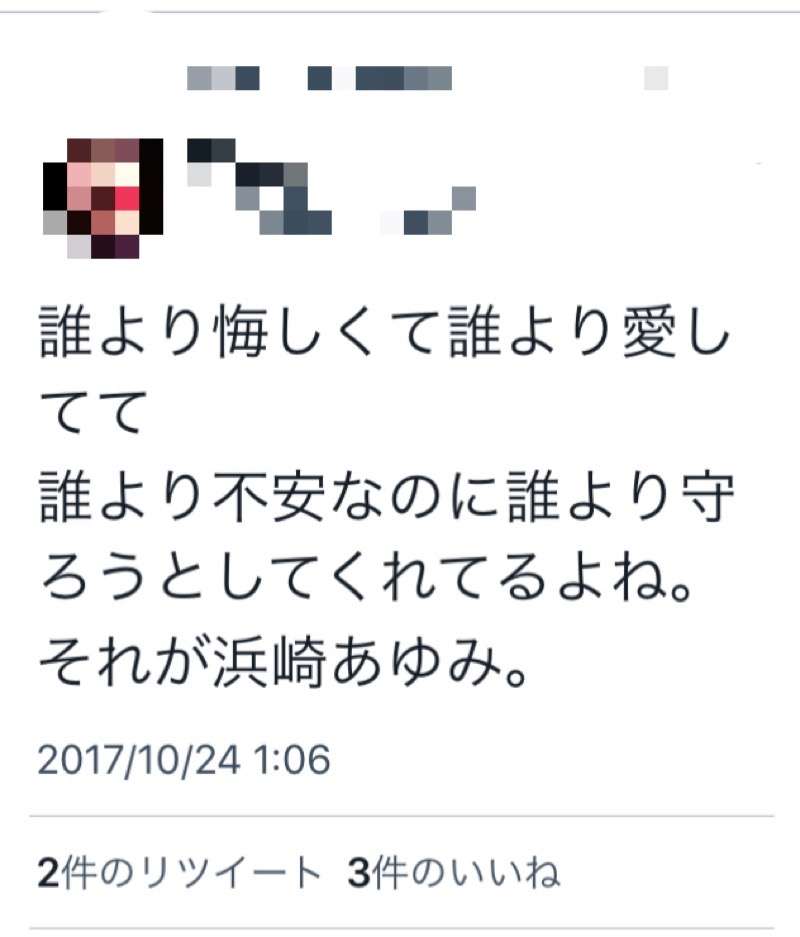Click the bold likes count 3

(358, 873)
